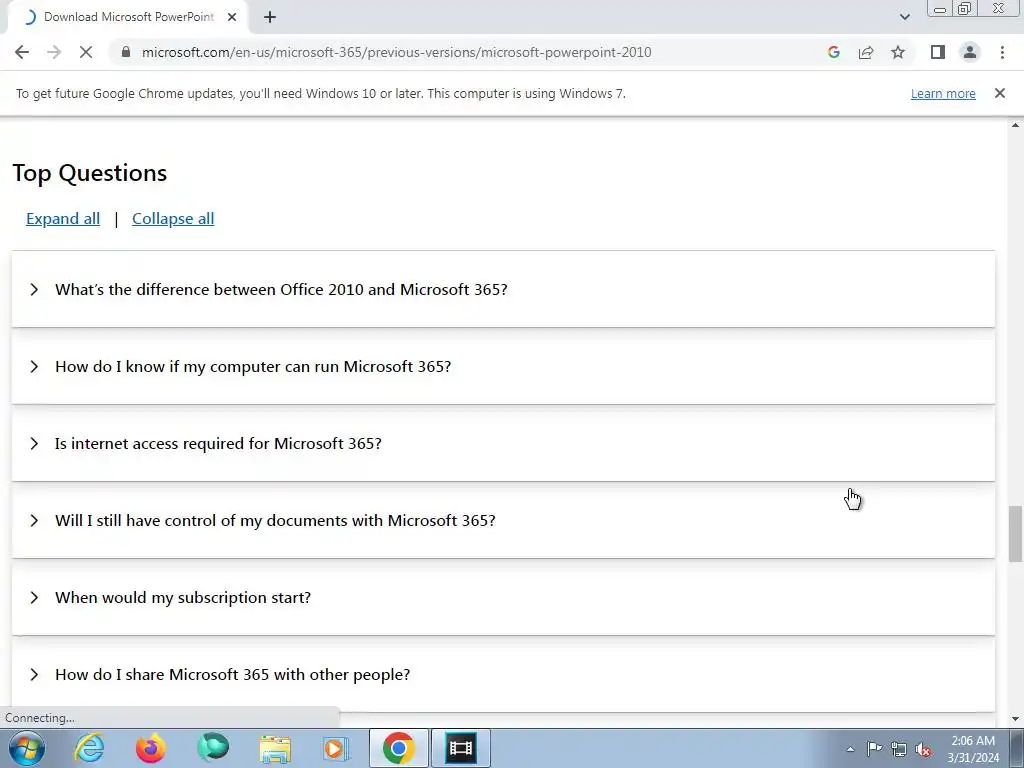This screenshot has width=1024, height=768.
Task: Open the Chrome three-dot menu
Action: (1002, 52)
